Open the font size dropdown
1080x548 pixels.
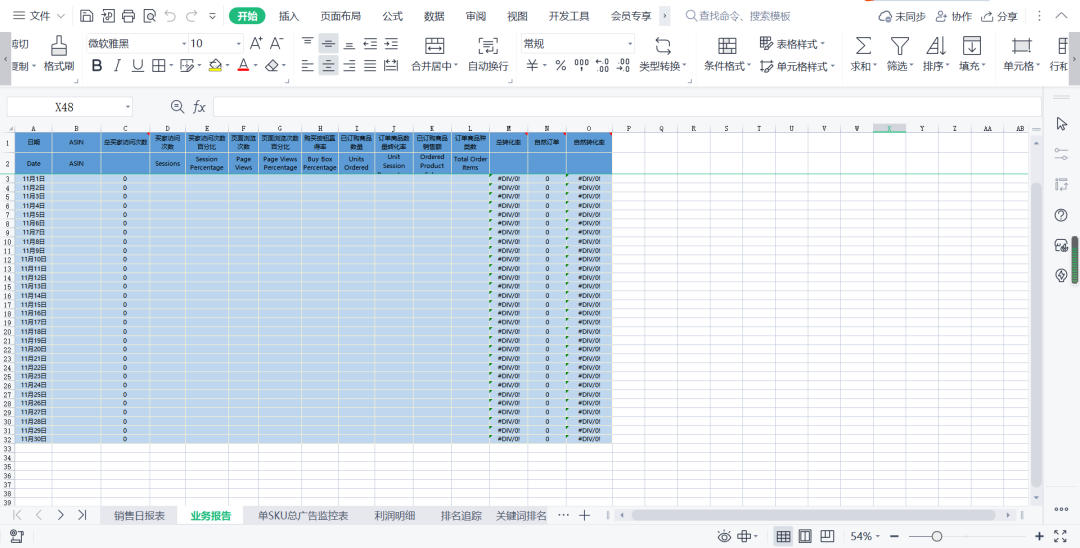tap(238, 44)
